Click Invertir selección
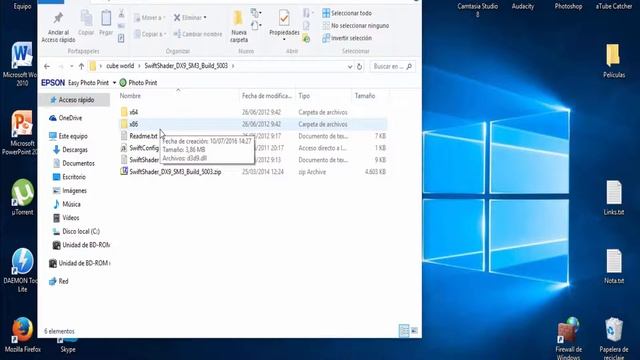 tap(347, 38)
